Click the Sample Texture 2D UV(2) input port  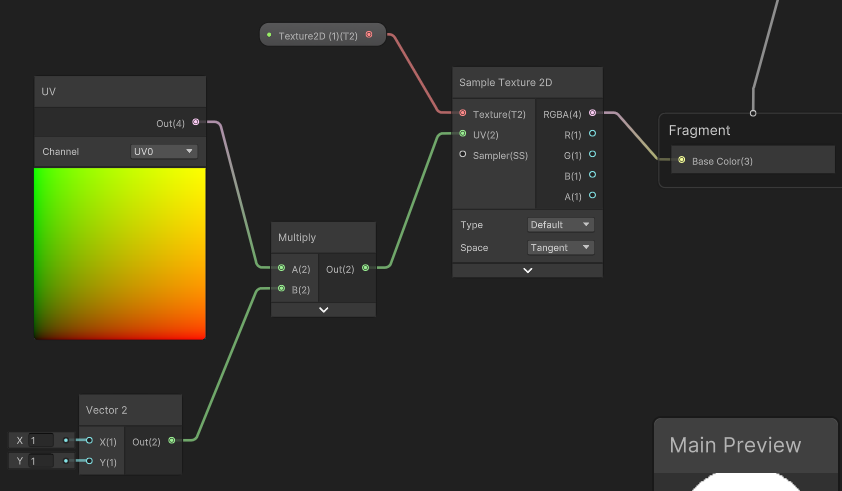click(462, 134)
